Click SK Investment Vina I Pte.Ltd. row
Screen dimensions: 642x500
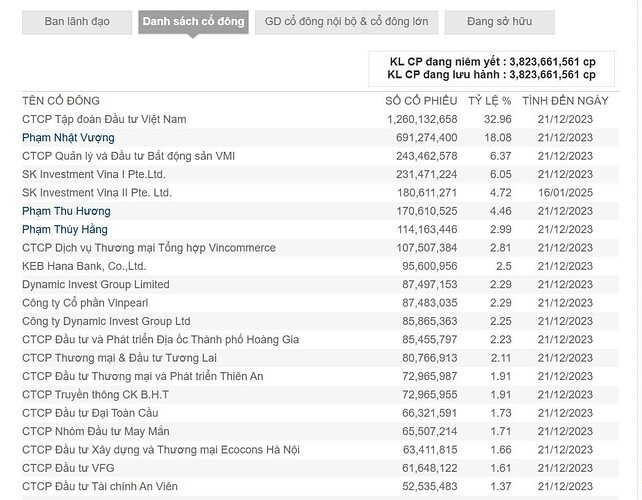(93, 174)
